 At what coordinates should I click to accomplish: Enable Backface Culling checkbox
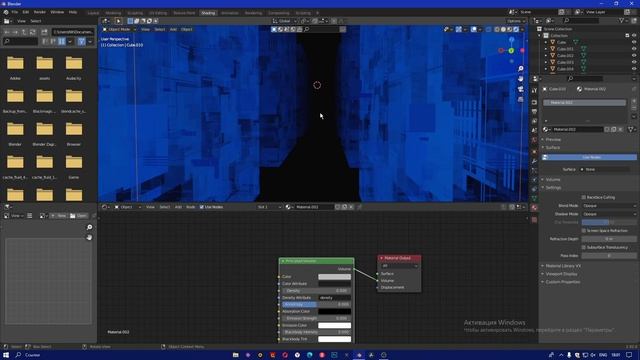(x=584, y=197)
